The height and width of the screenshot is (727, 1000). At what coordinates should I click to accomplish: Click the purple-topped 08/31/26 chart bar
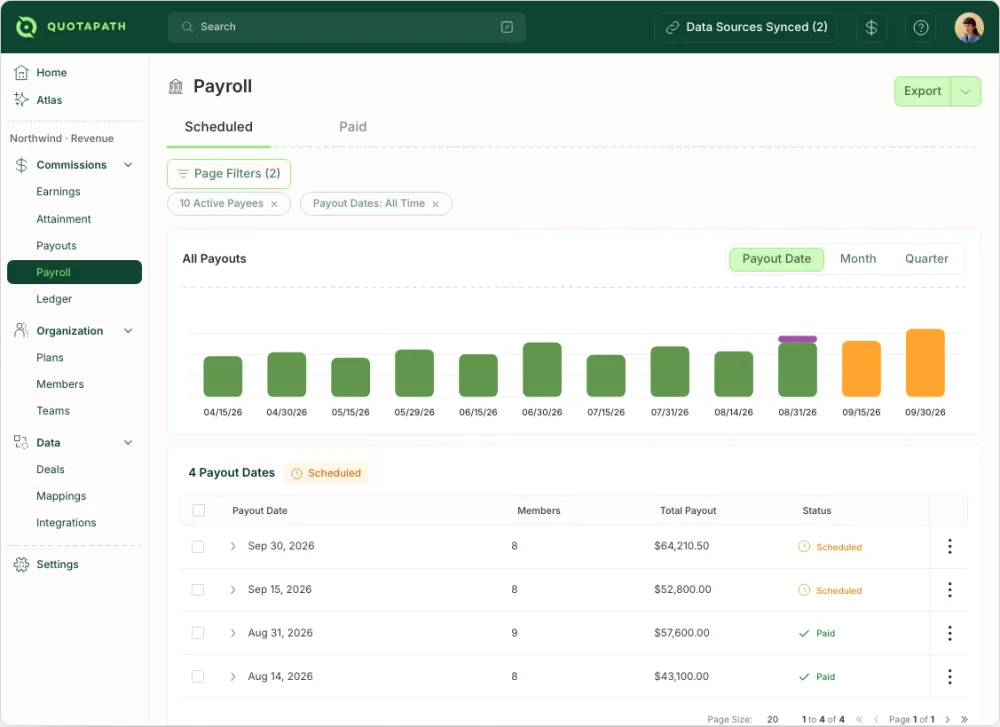click(x=797, y=367)
